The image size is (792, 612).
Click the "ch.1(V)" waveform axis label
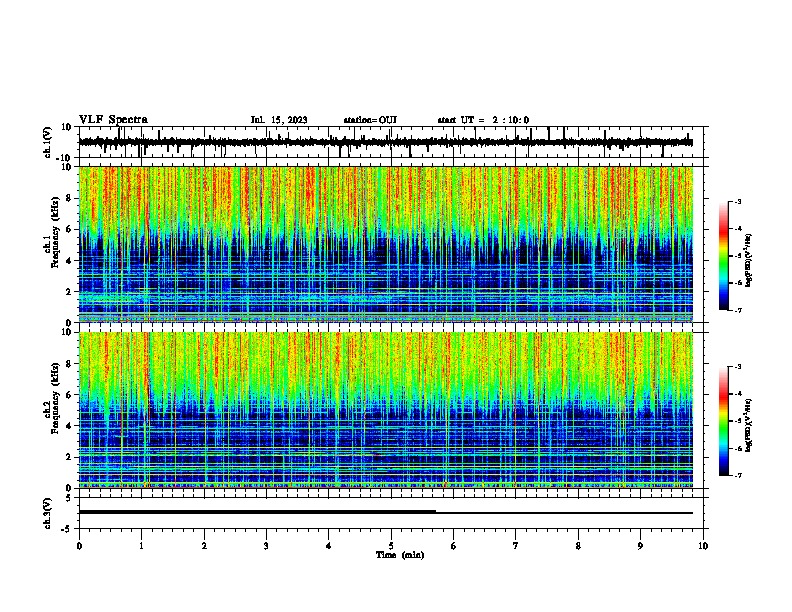pos(48,142)
